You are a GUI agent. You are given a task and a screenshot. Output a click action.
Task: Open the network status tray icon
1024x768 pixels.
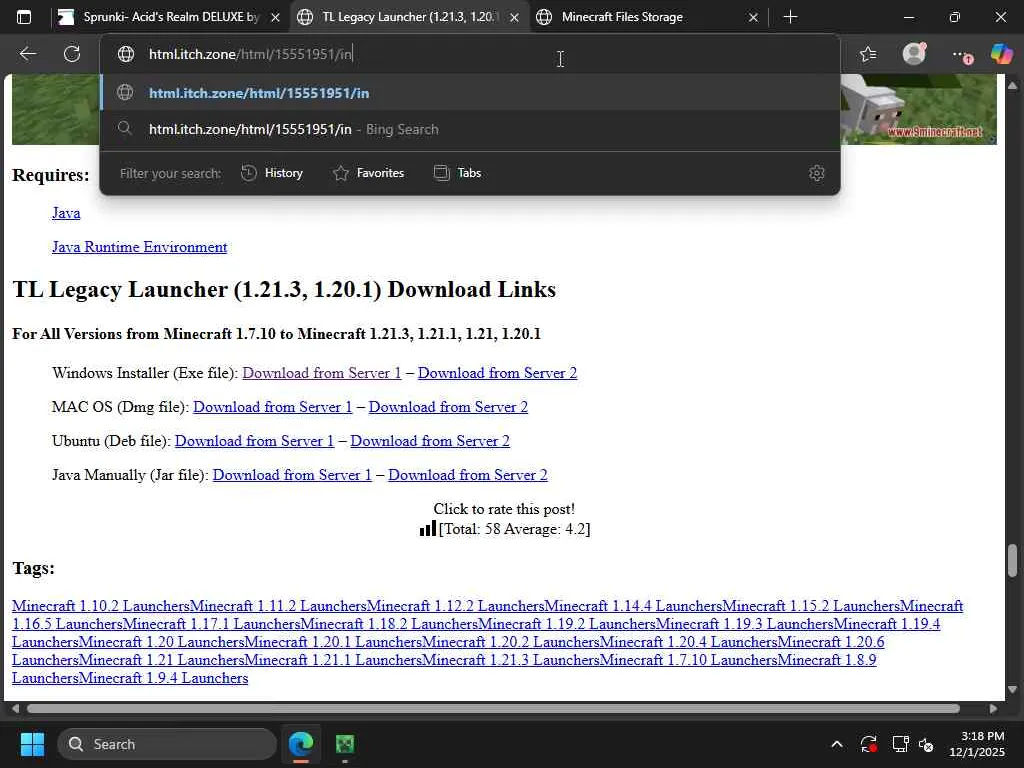tap(901, 744)
